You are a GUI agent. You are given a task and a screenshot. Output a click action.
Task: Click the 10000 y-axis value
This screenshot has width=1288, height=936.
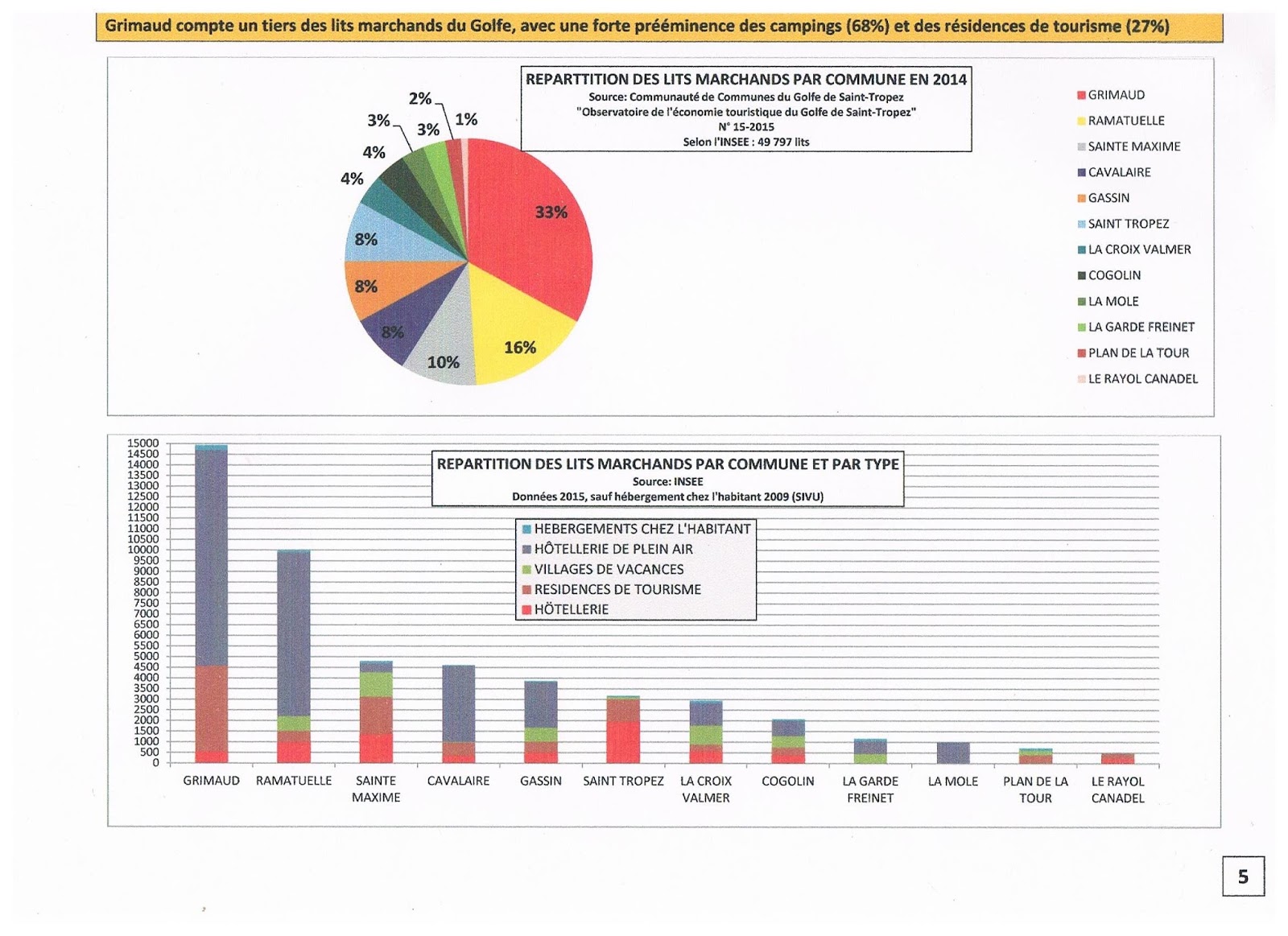tap(143, 550)
